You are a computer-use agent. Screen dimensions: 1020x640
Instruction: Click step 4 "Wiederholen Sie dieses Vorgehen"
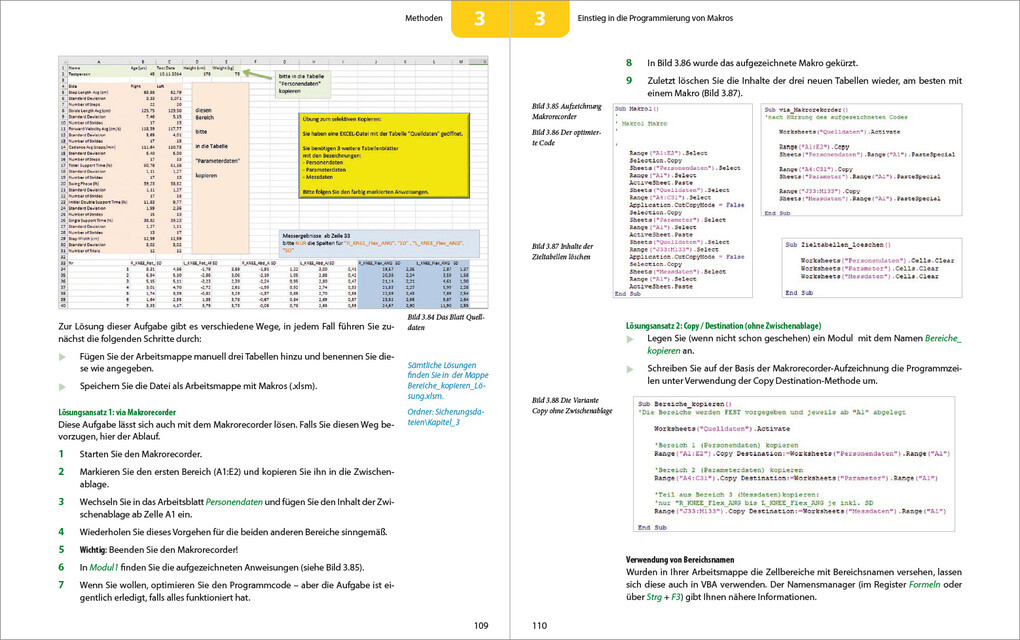point(234,531)
